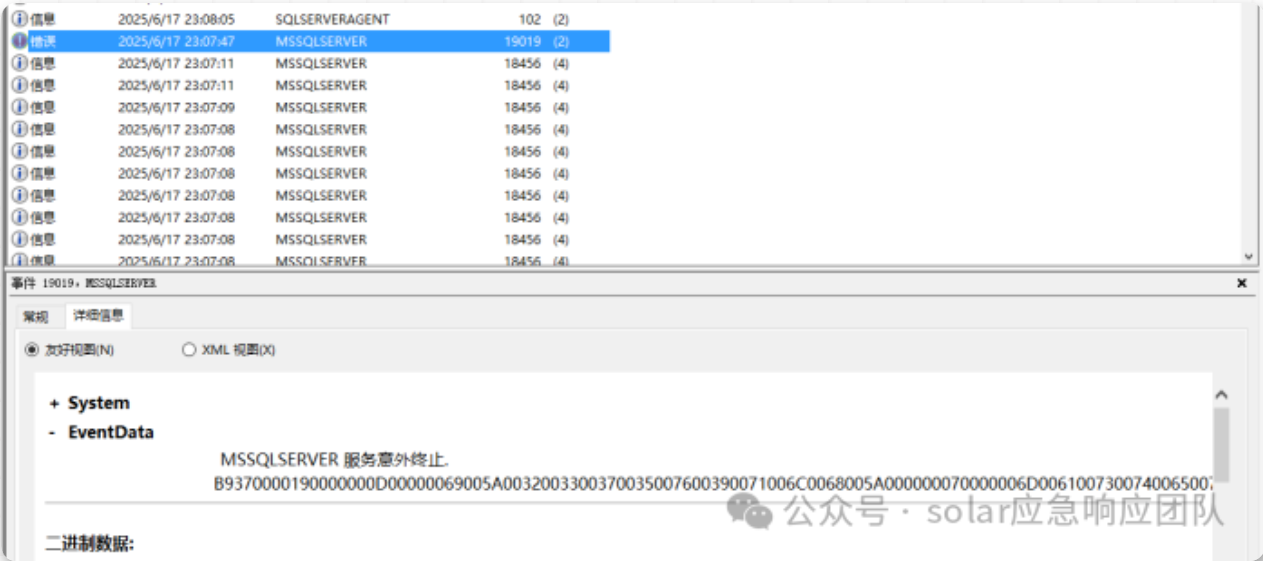Click the info icon on the SQLSERVERAGENT row
The image size is (1263, 561).
coord(20,19)
